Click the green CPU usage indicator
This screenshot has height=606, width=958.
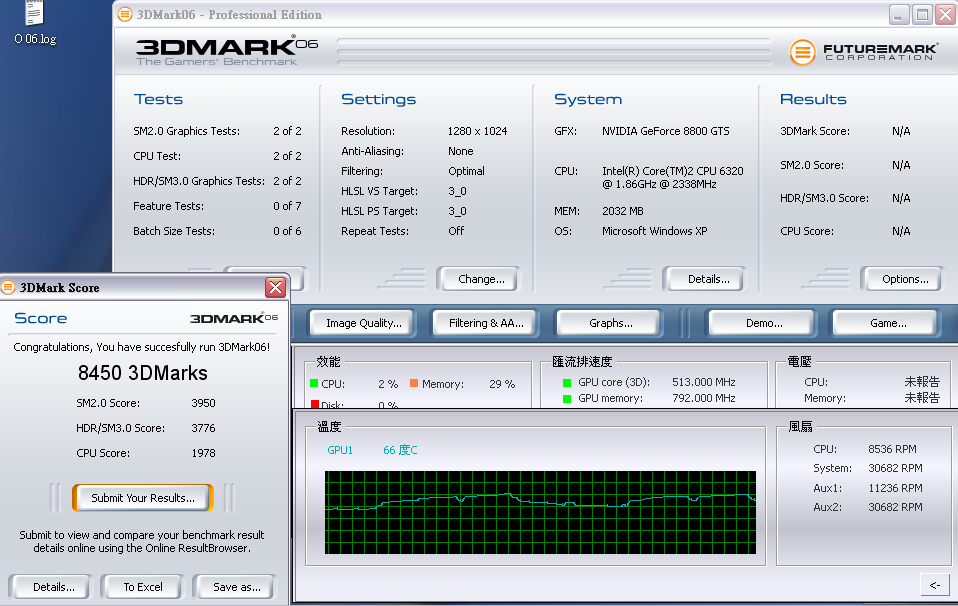point(313,384)
